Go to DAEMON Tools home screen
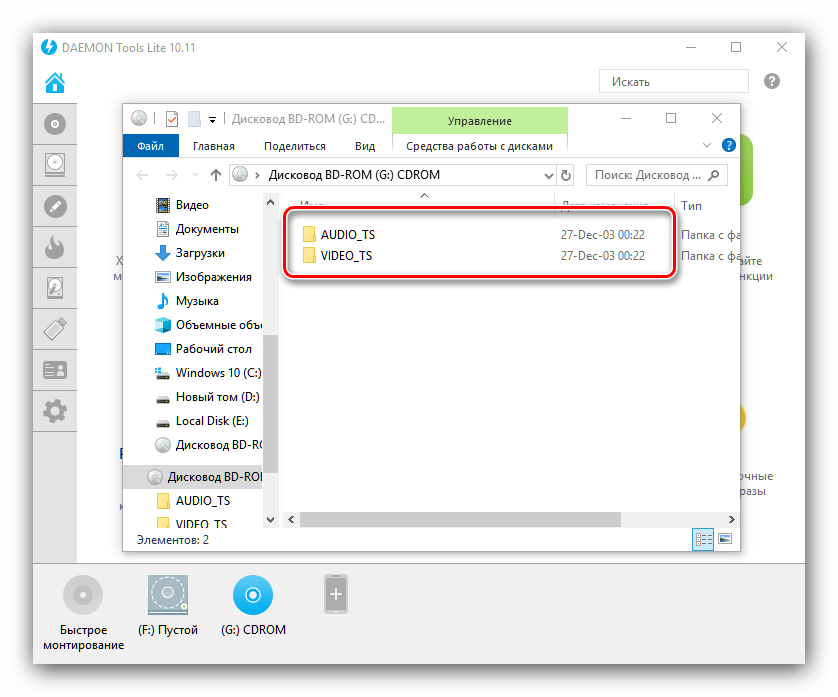This screenshot has width=838, height=697. [x=55, y=81]
